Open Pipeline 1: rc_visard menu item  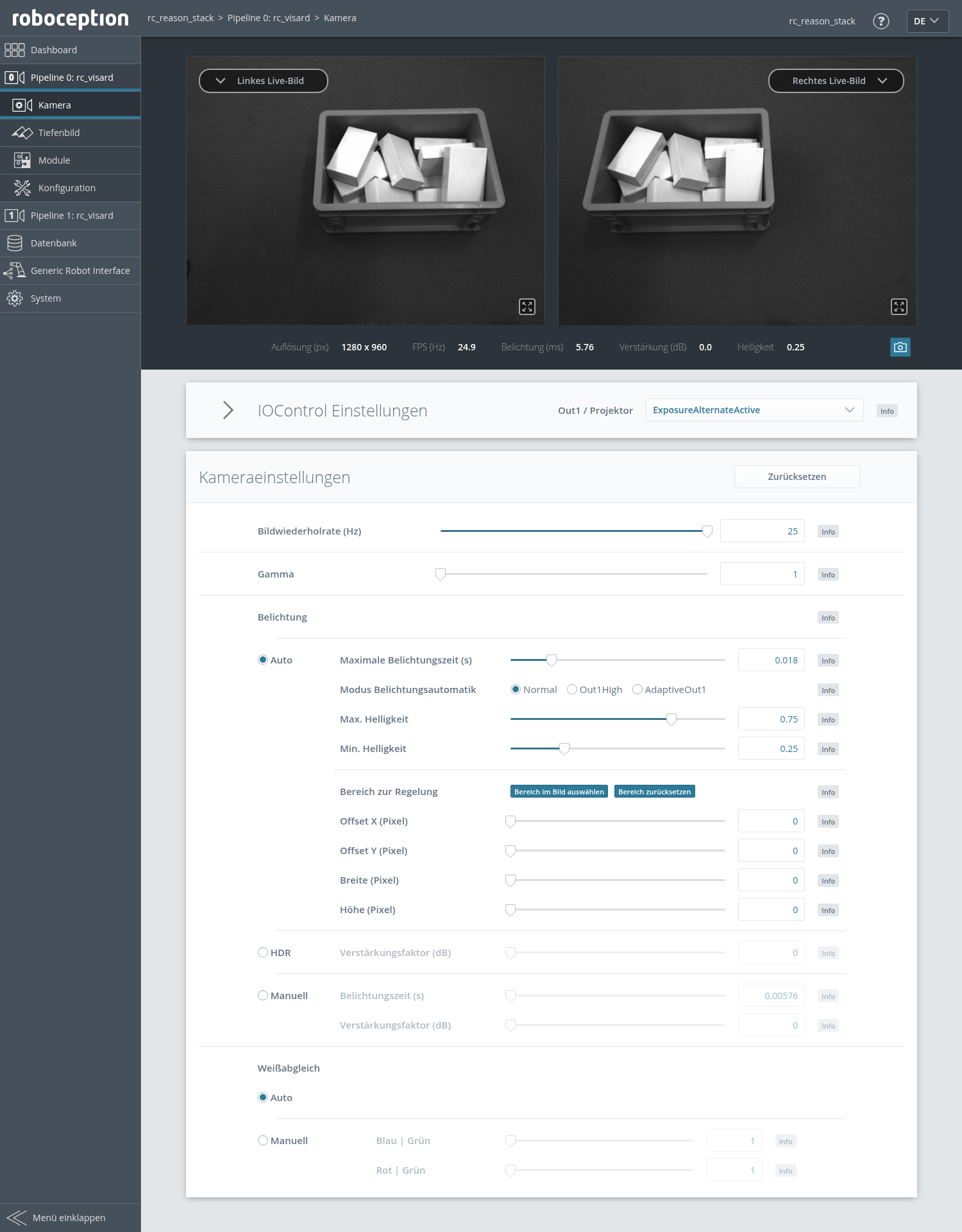(71, 216)
